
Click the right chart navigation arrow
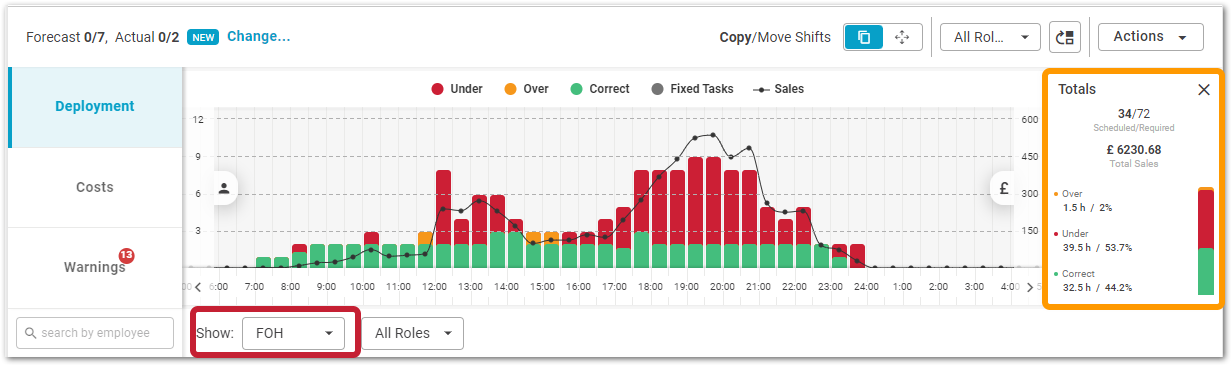[1030, 287]
